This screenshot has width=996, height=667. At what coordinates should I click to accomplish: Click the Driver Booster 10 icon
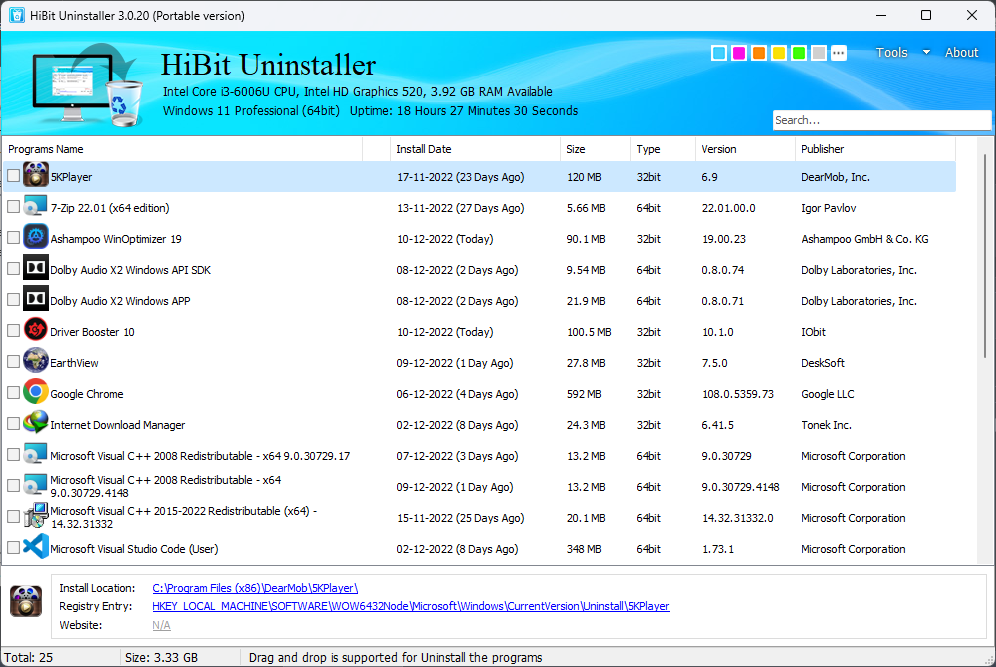36,330
